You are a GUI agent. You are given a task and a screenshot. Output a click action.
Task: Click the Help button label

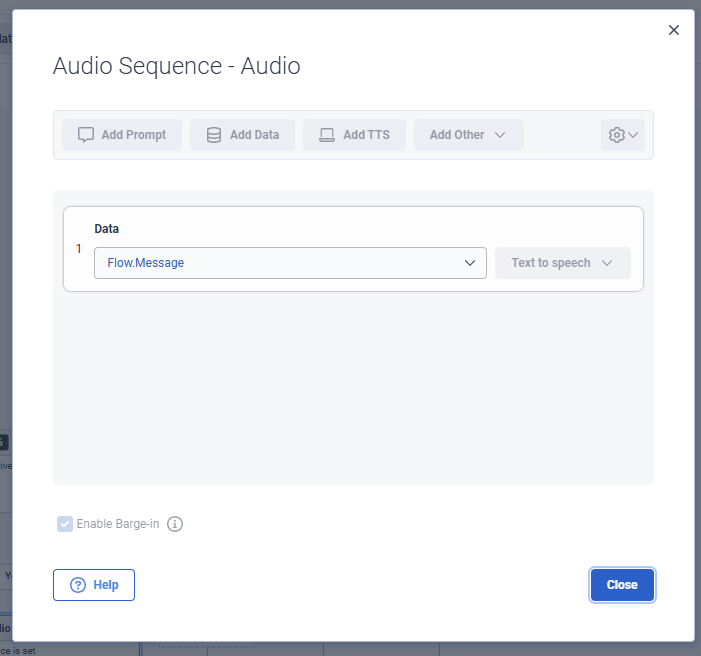[106, 585]
